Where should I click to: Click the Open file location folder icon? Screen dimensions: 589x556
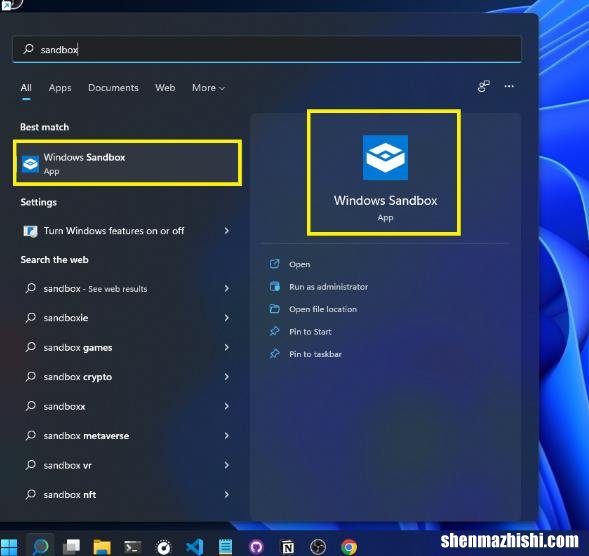(275, 309)
